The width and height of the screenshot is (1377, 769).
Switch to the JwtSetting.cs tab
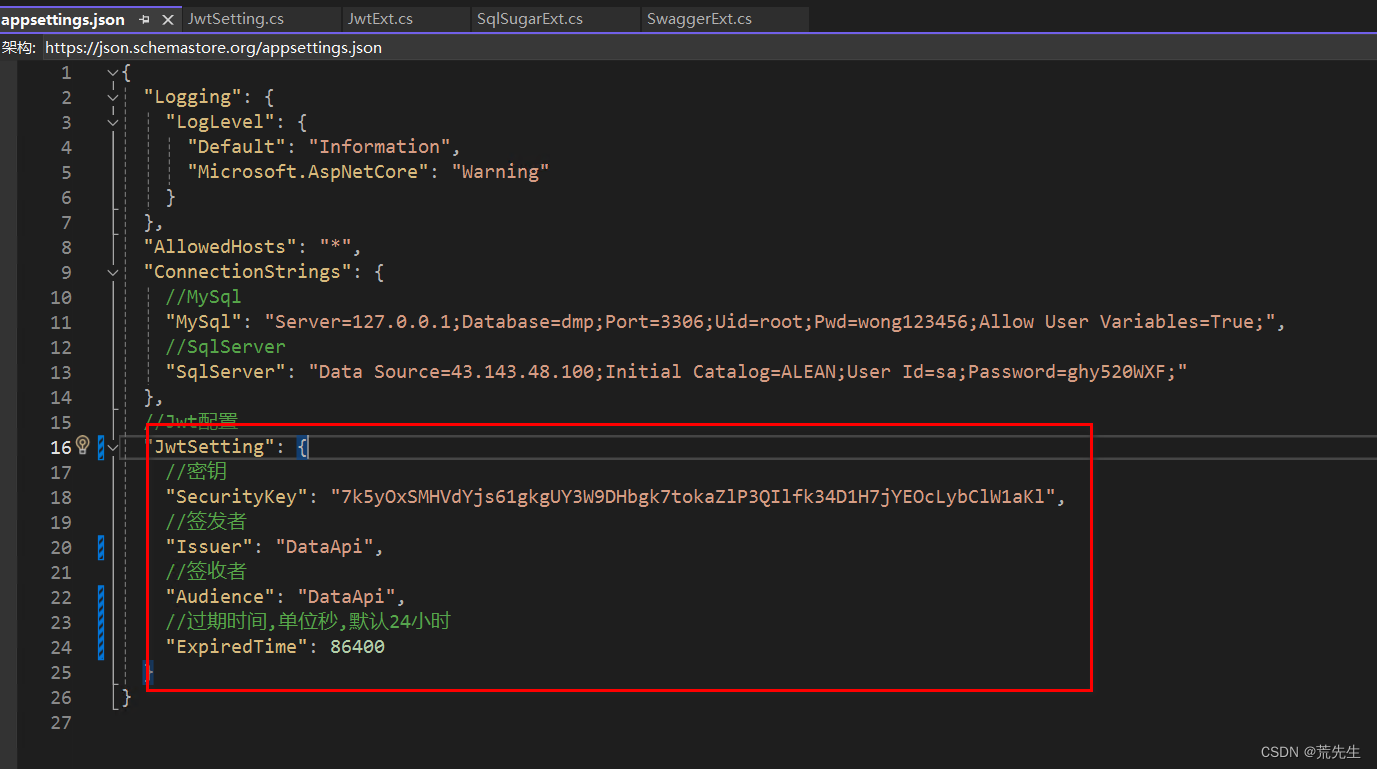(235, 19)
